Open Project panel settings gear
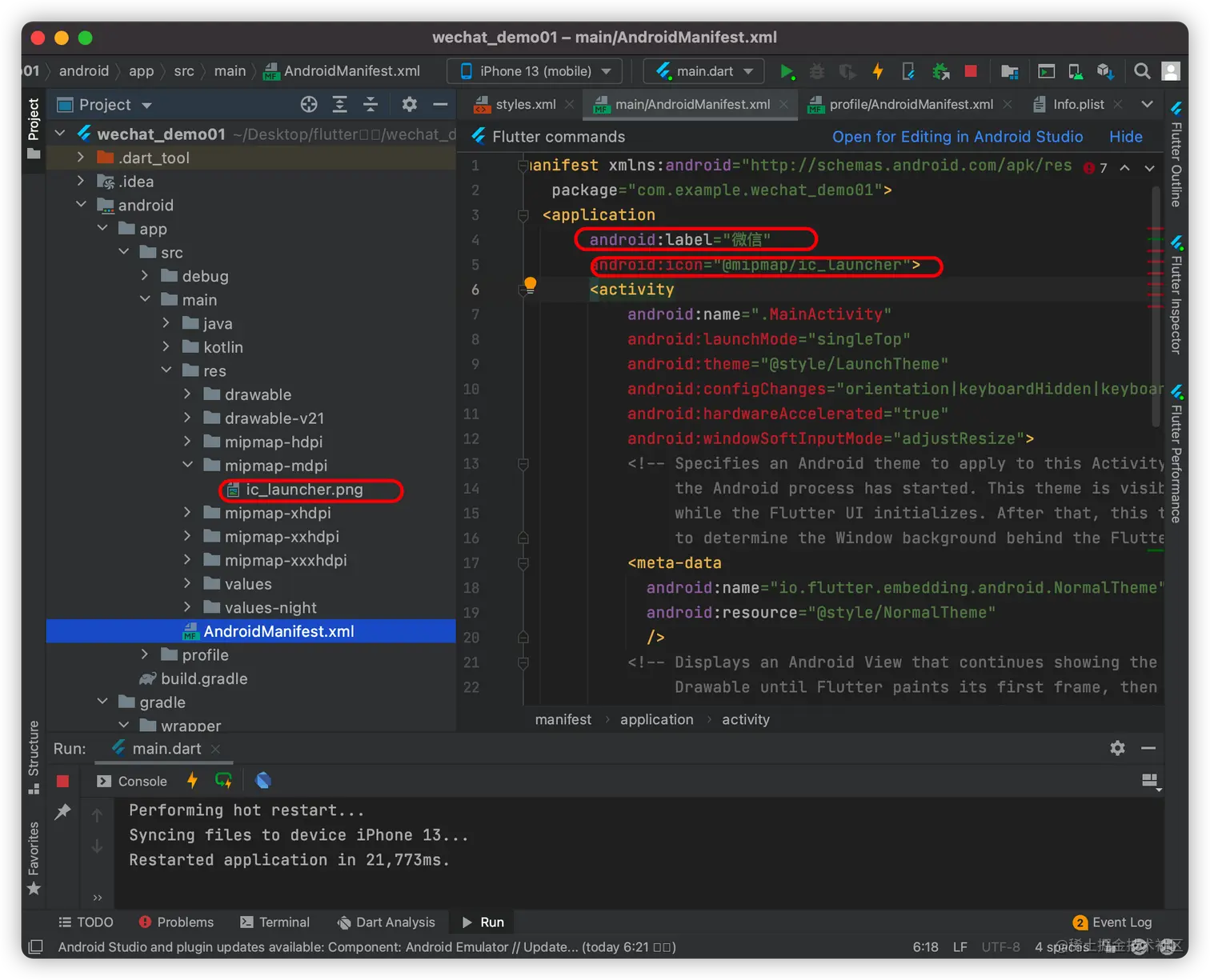This screenshot has height=980, width=1210. point(409,105)
